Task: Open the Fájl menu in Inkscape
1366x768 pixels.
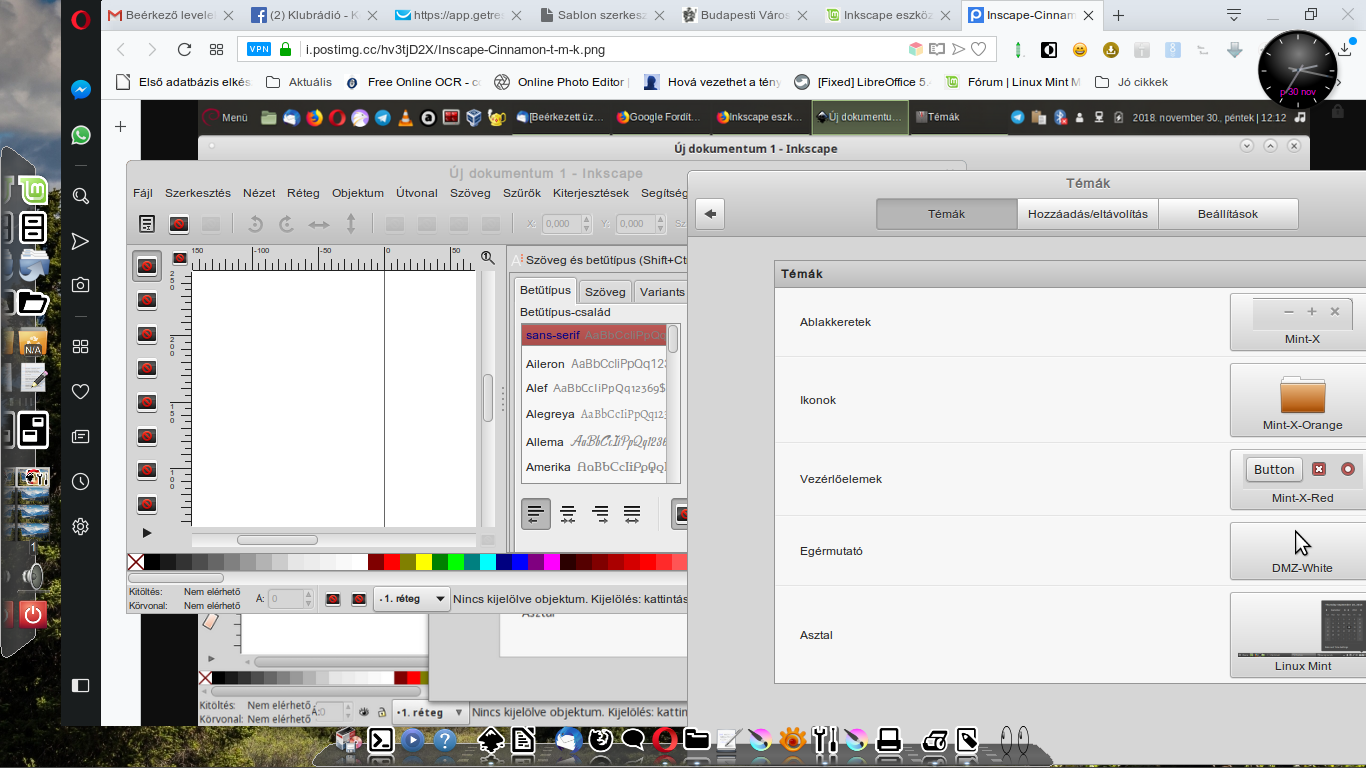Action: click(143, 193)
